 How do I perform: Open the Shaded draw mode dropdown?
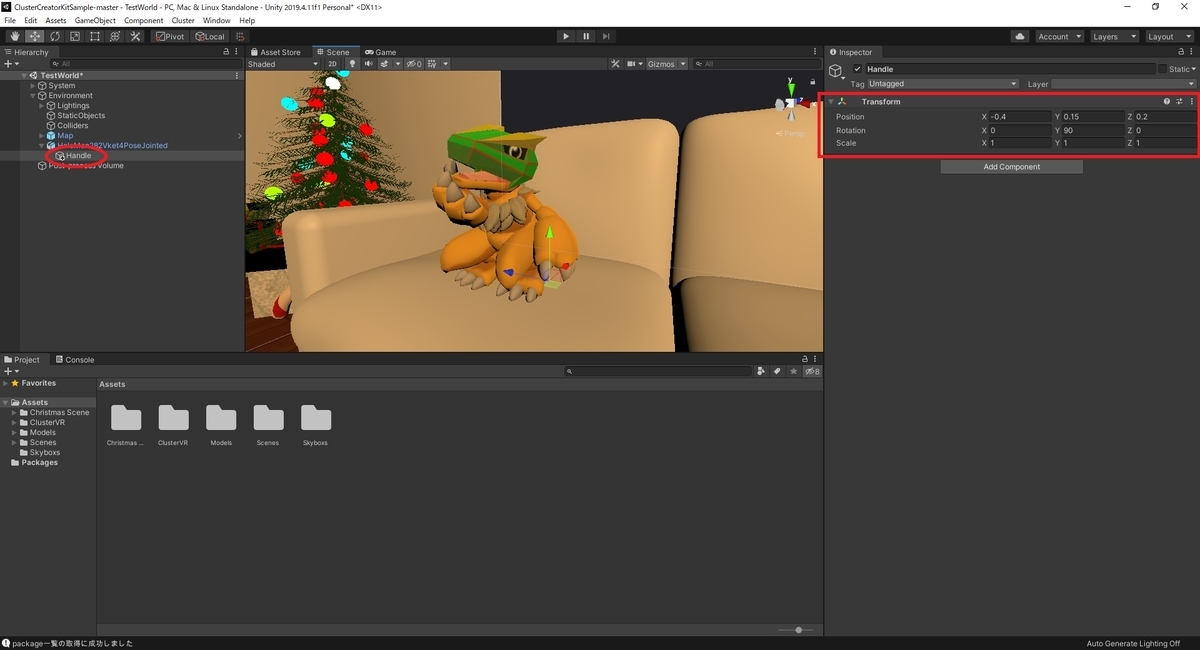pyautogui.click(x=283, y=64)
